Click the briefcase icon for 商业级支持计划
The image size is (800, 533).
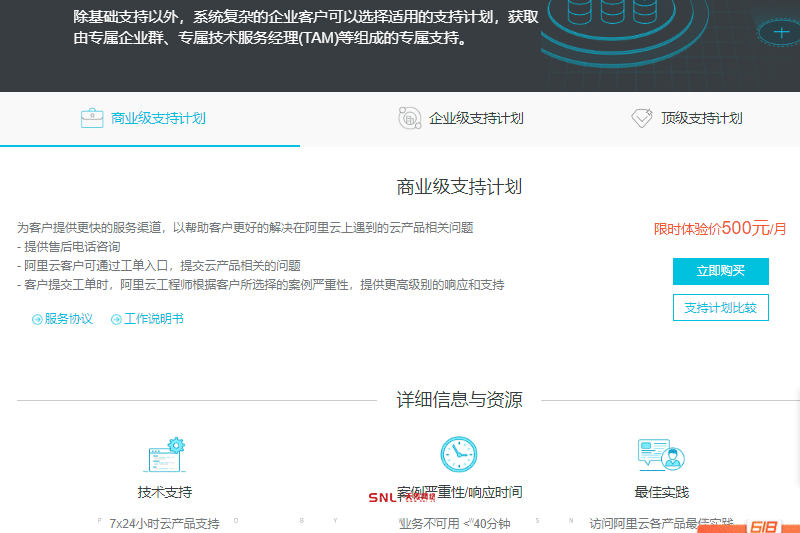coord(92,118)
